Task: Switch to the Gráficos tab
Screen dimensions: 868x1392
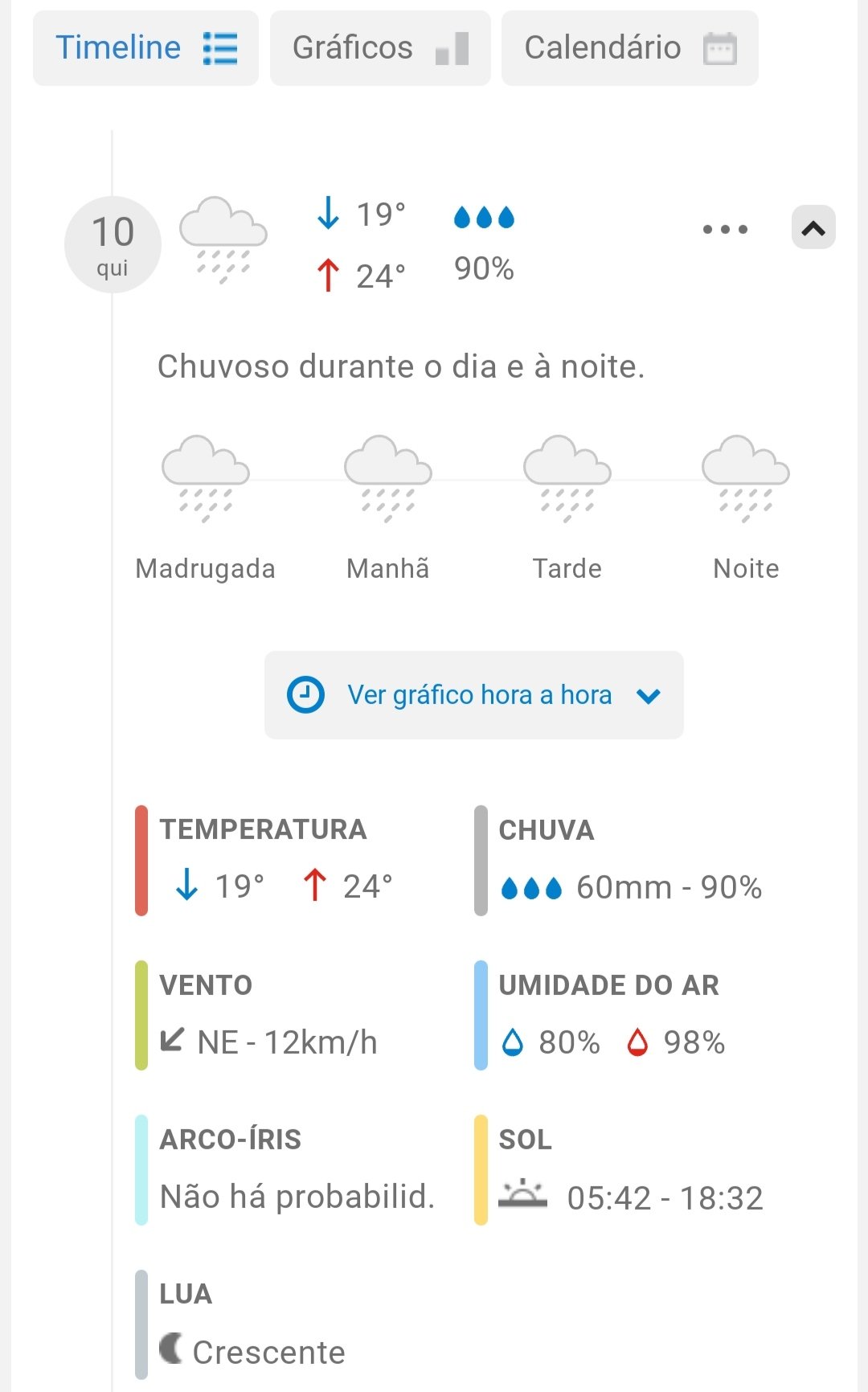Action: pyautogui.click(x=380, y=48)
